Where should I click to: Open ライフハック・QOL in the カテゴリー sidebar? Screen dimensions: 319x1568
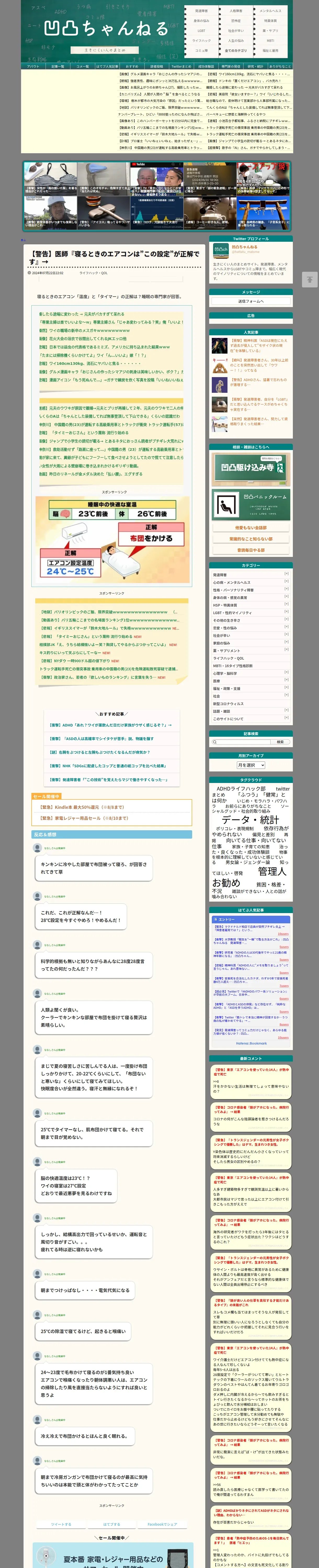click(228, 658)
